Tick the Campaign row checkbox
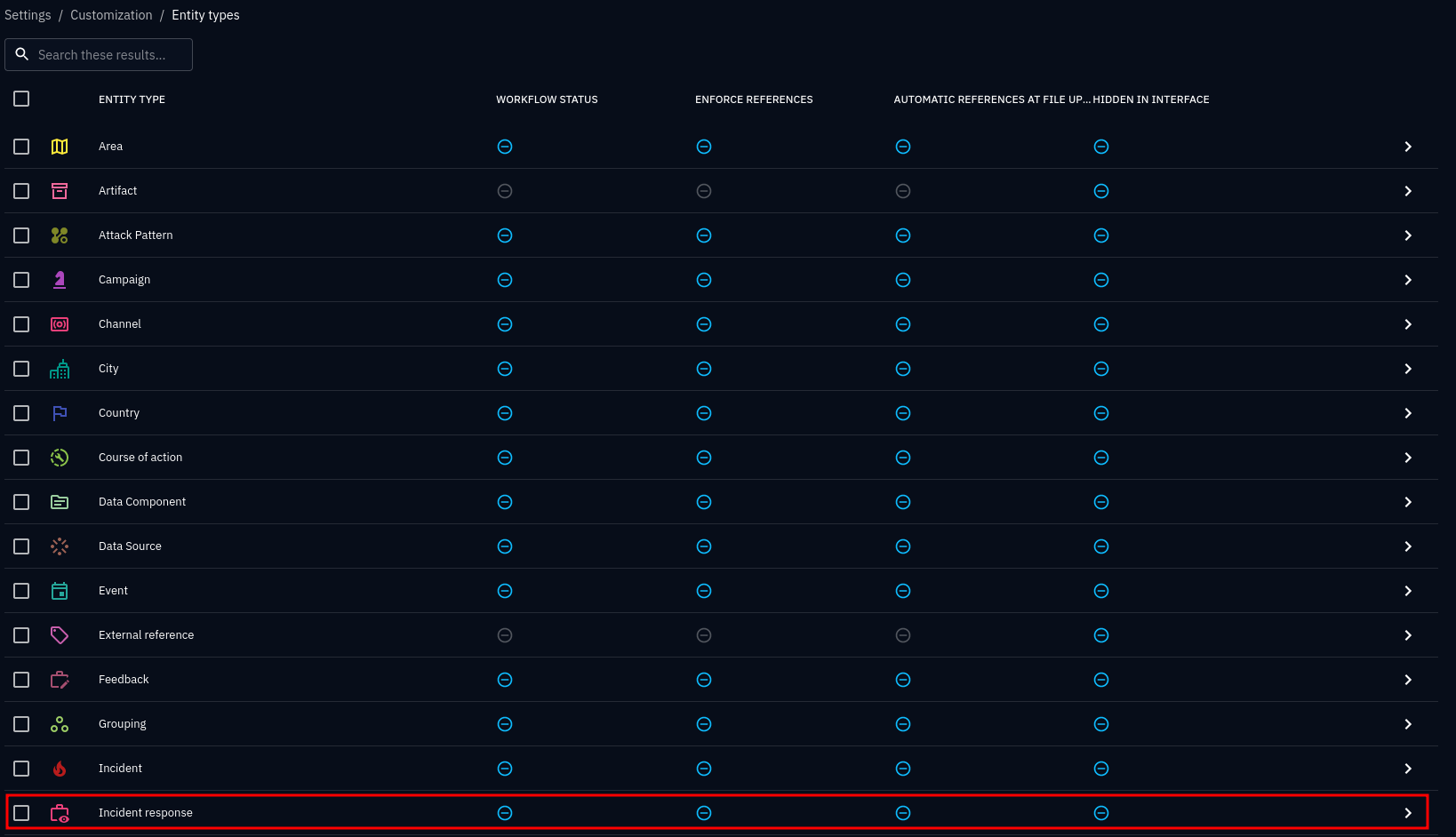The height and width of the screenshot is (837, 1456). (21, 280)
